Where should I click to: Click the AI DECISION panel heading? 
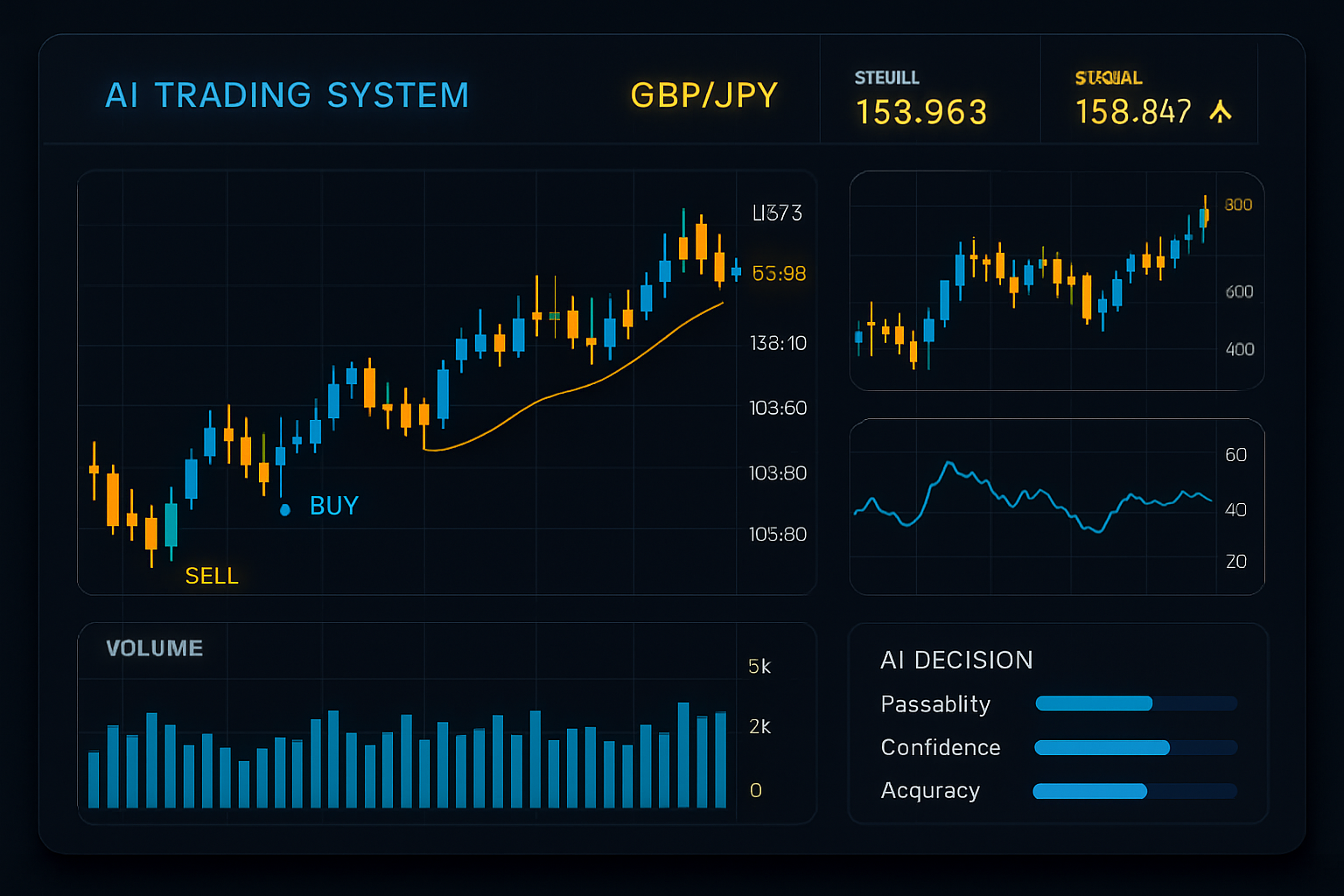pyautogui.click(x=956, y=660)
